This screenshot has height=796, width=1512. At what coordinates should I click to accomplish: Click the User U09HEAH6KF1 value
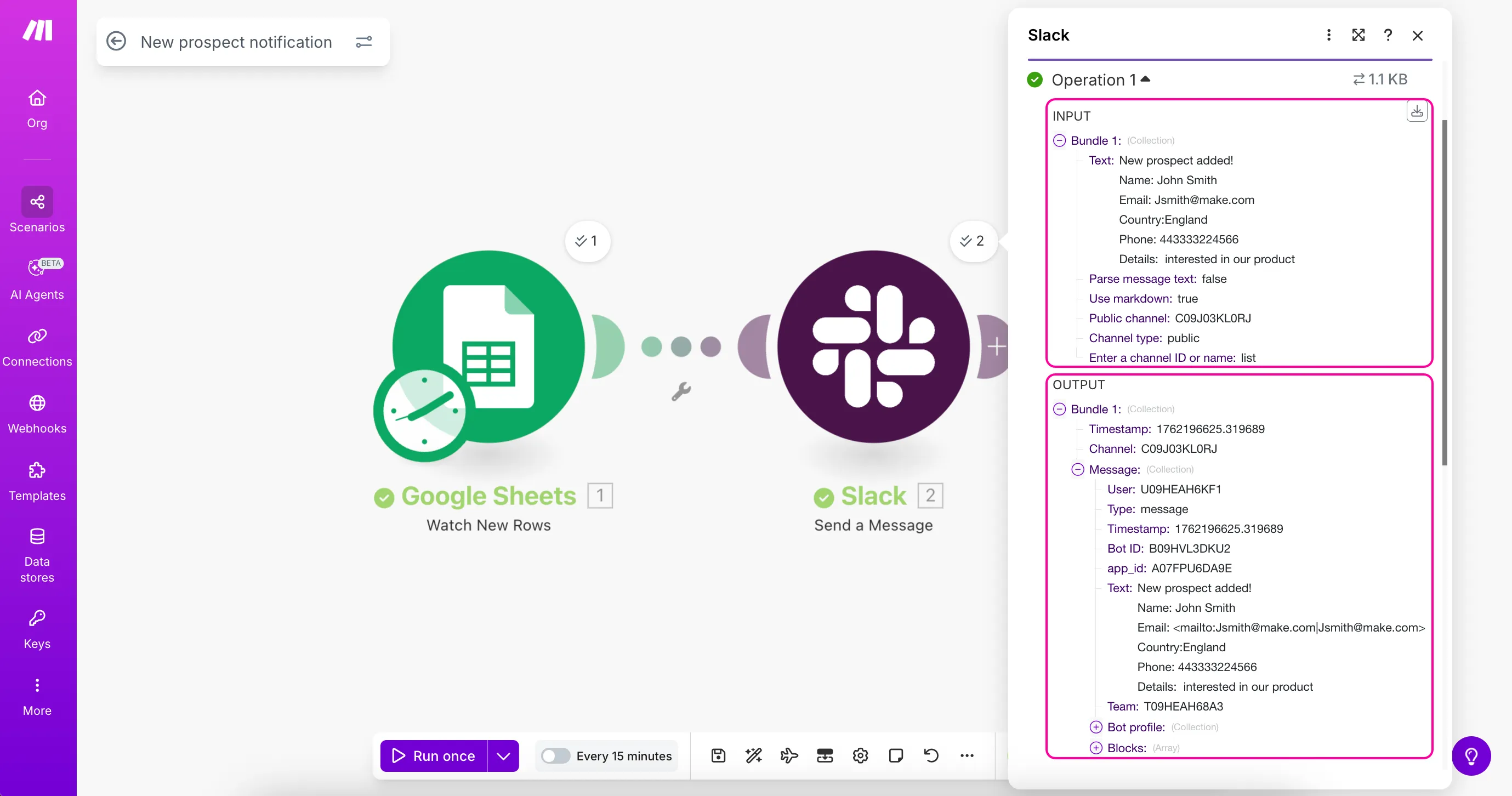(x=1180, y=489)
